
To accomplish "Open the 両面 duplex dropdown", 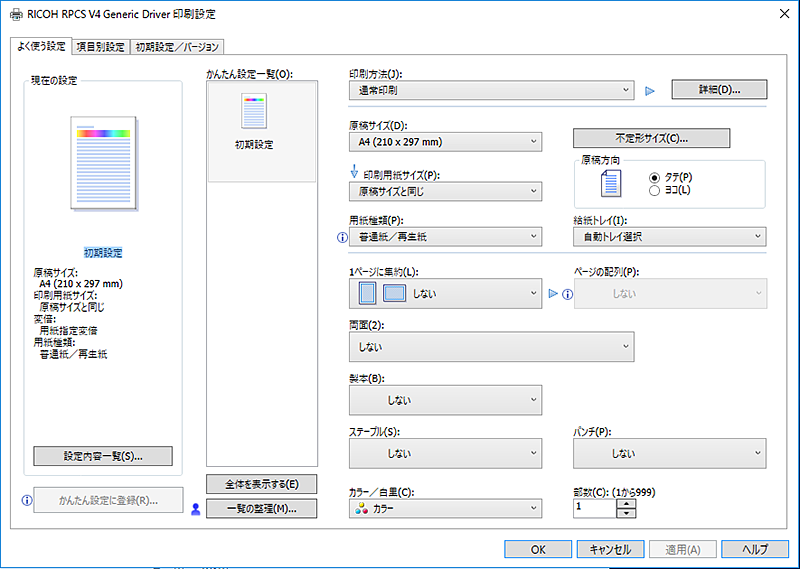I will (491, 346).
